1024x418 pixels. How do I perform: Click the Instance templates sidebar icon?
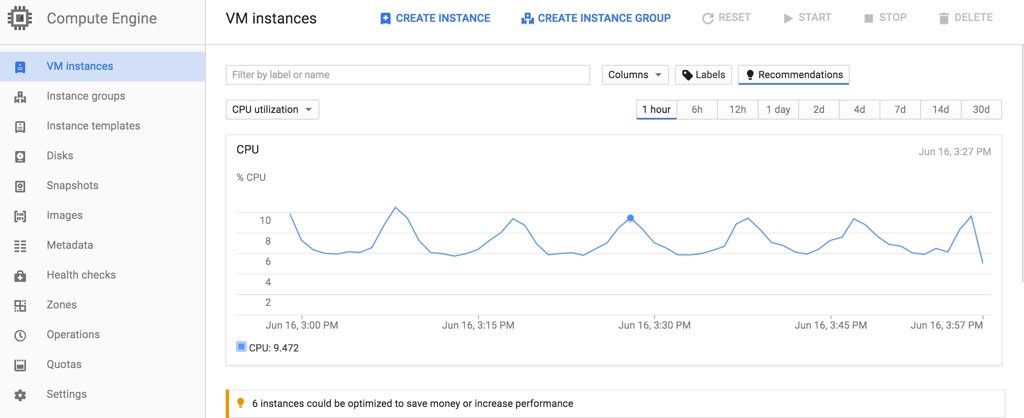[x=20, y=127]
